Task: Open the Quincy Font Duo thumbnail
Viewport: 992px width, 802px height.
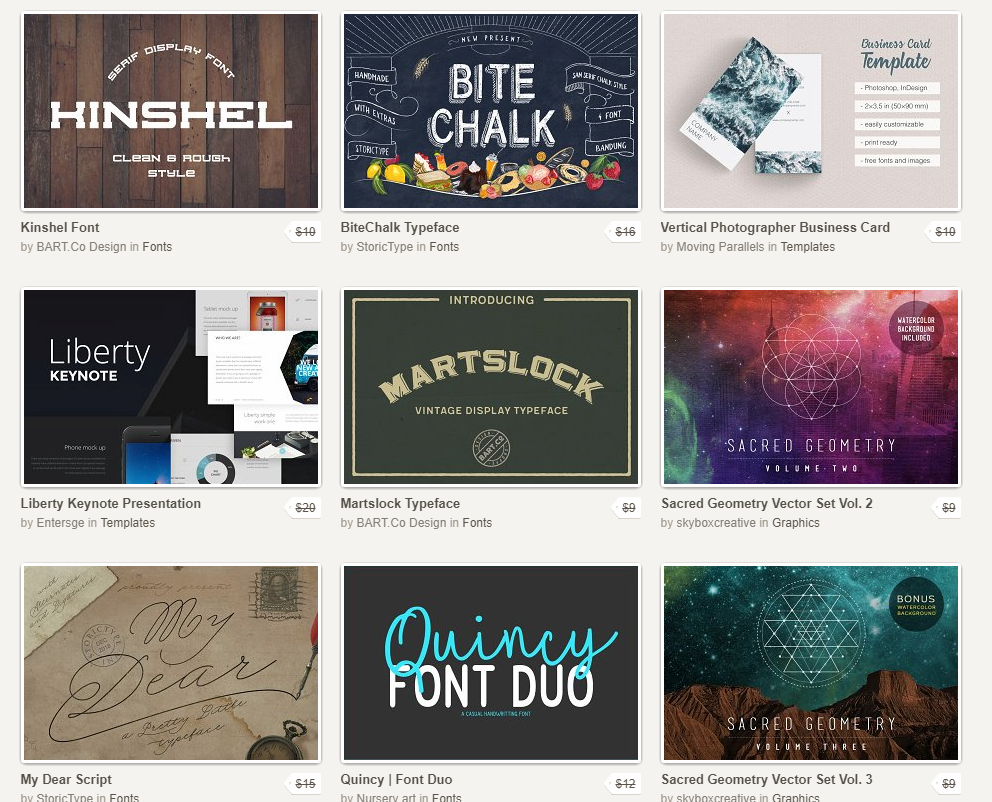Action: click(491, 663)
